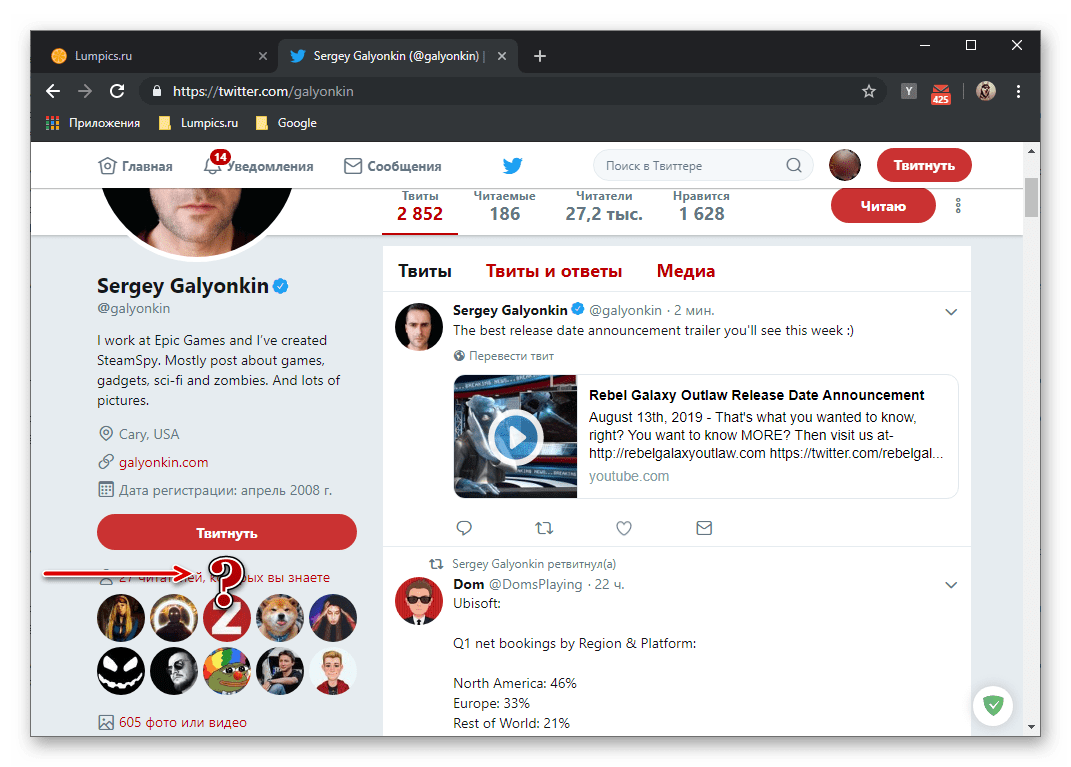
Task: Open the Gmail extension icon showing 425
Action: (940, 92)
